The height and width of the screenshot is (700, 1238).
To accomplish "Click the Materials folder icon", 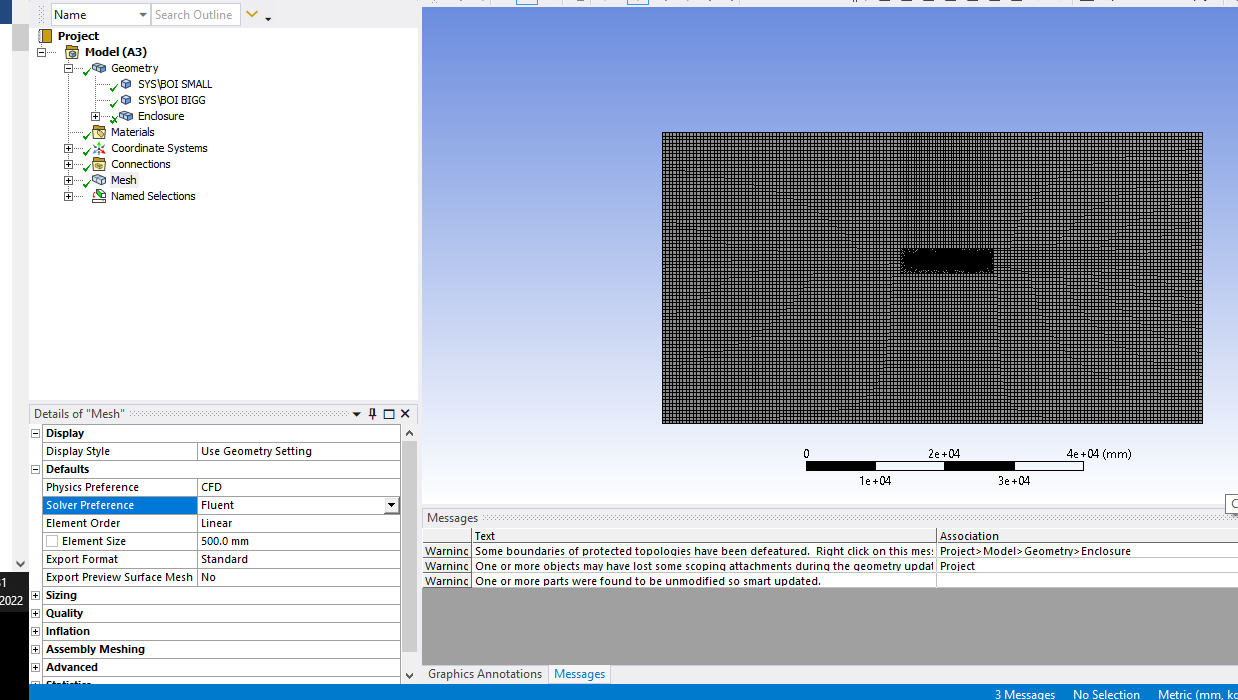I will [x=99, y=132].
